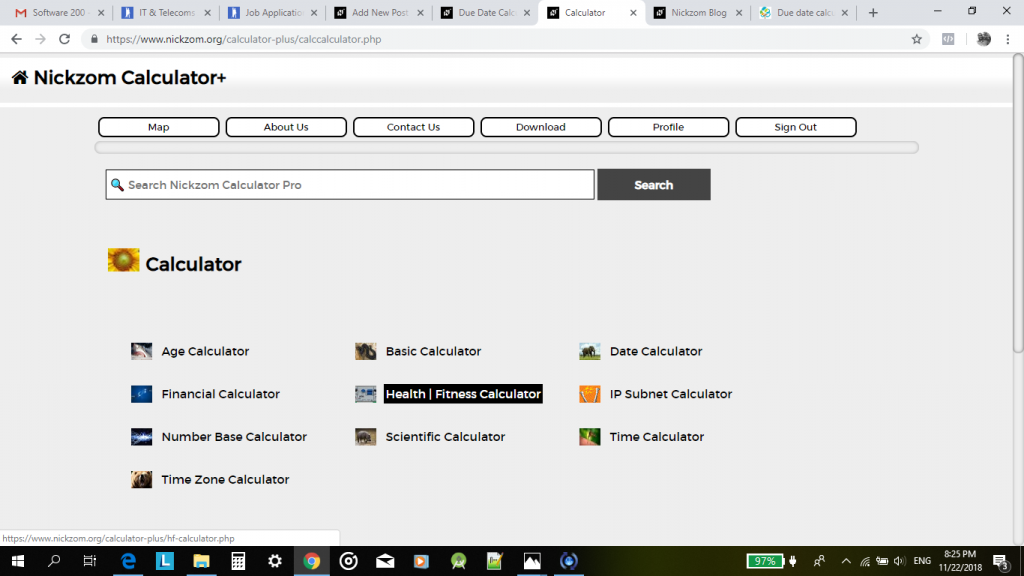Open the Contact Us page
The height and width of the screenshot is (576, 1024).
(x=413, y=127)
